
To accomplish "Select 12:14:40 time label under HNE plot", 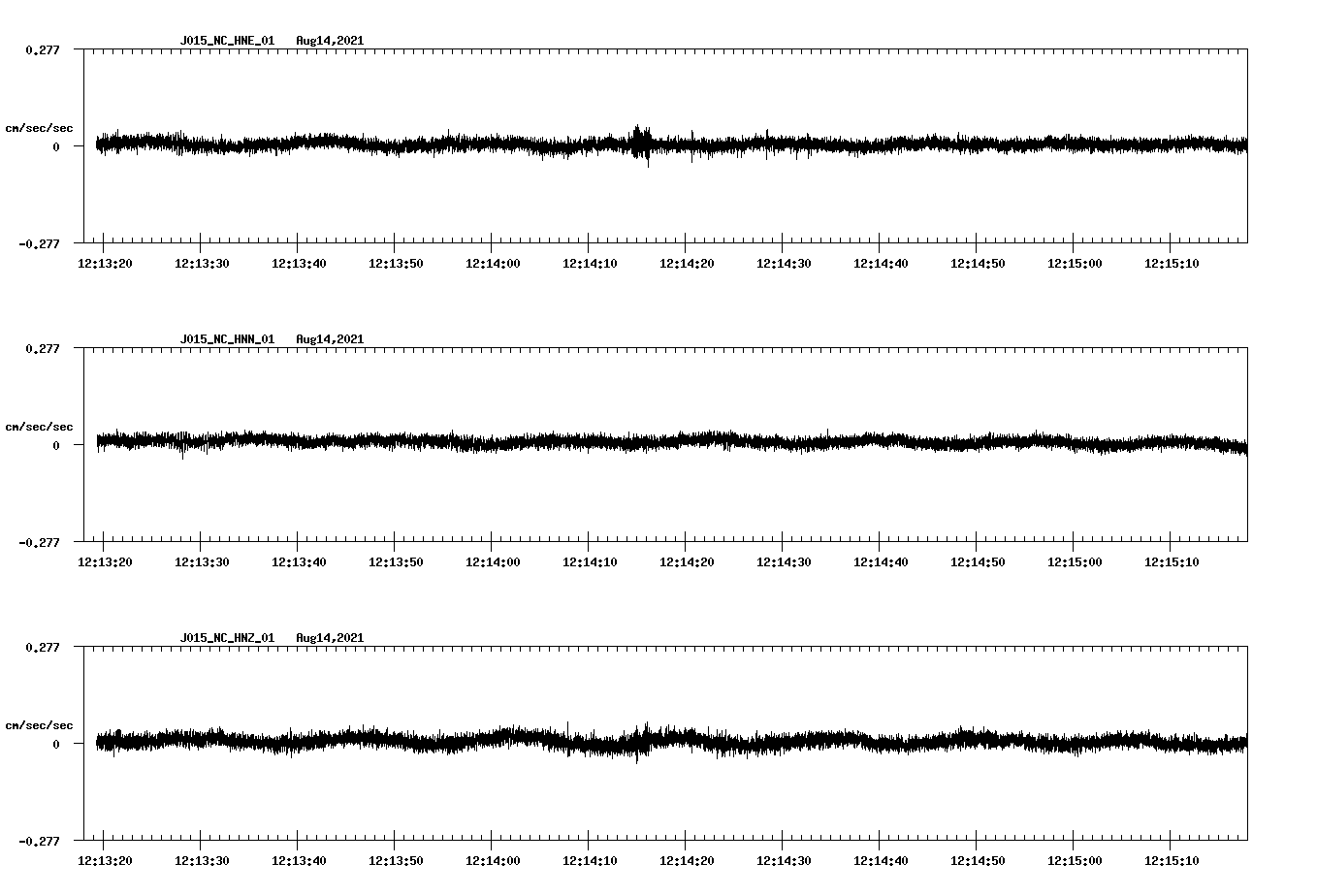I will tap(881, 263).
